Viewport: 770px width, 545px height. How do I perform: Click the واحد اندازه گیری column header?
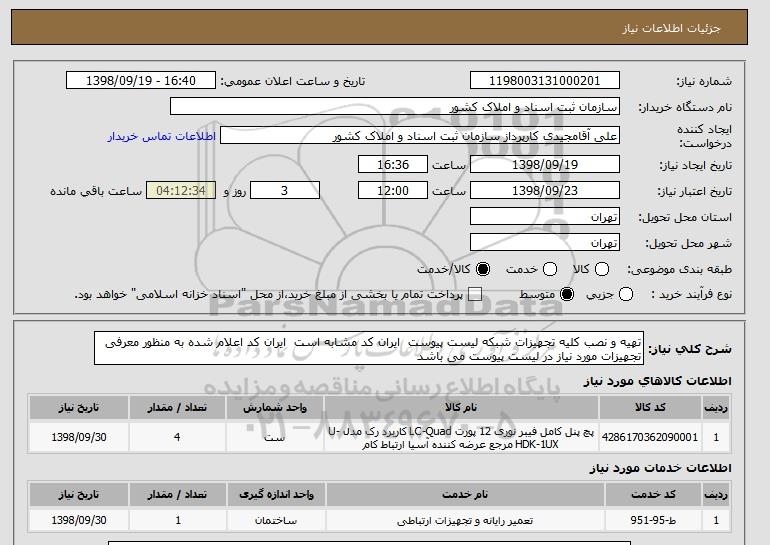point(276,494)
